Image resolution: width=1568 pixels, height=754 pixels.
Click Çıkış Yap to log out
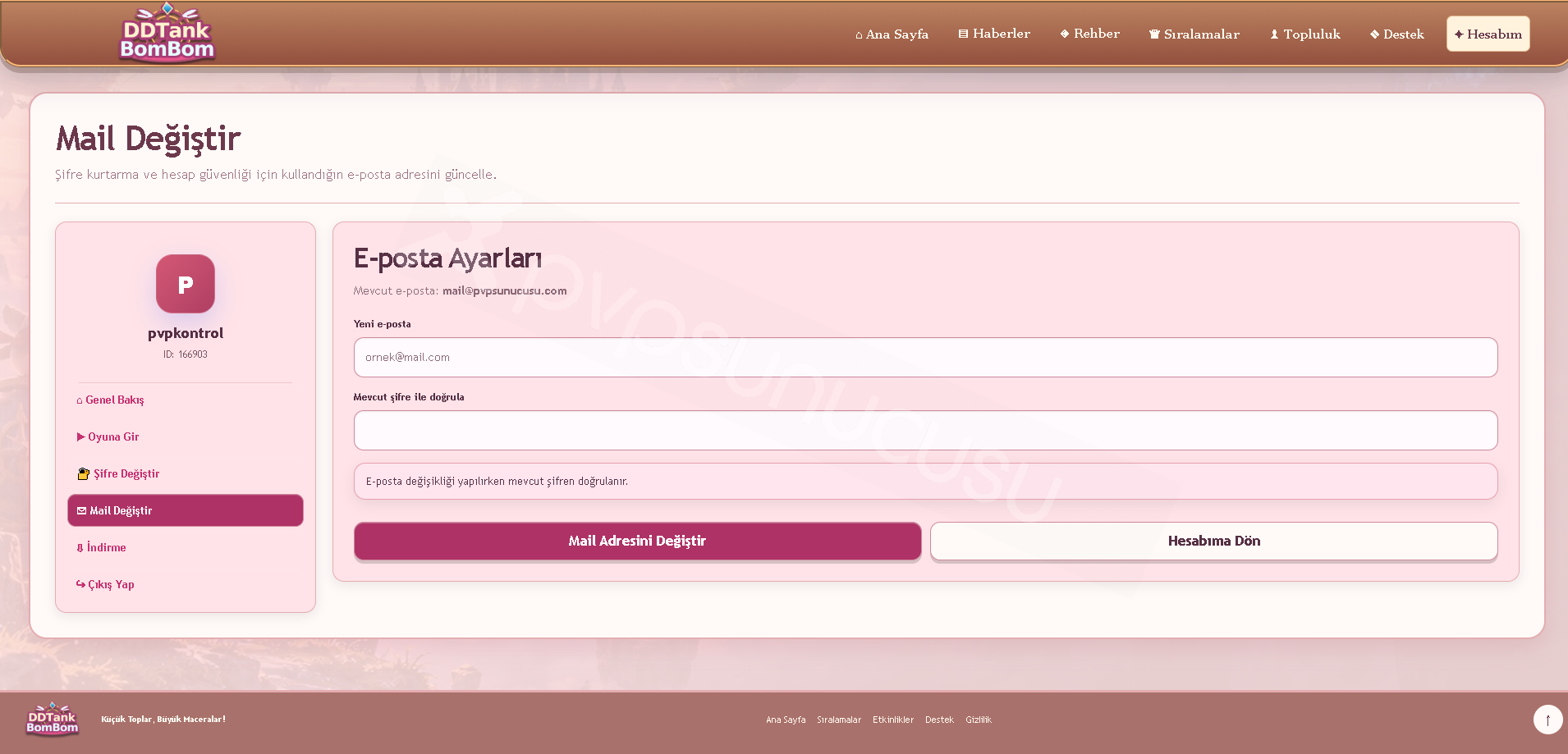(x=186, y=584)
